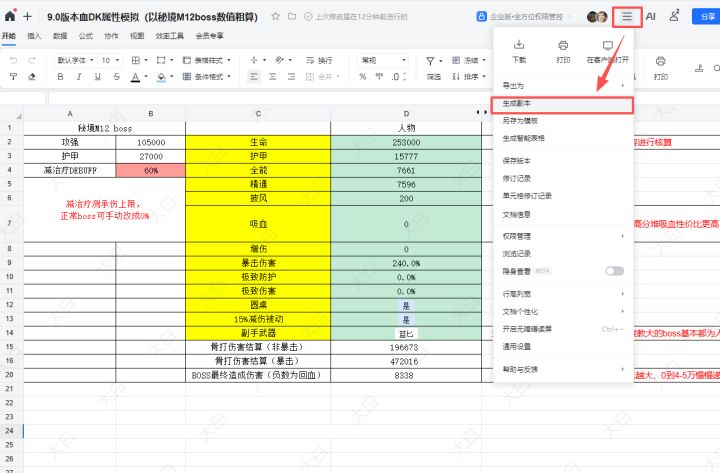
Task: Expand the 导出为 submenu
Action: (563, 85)
